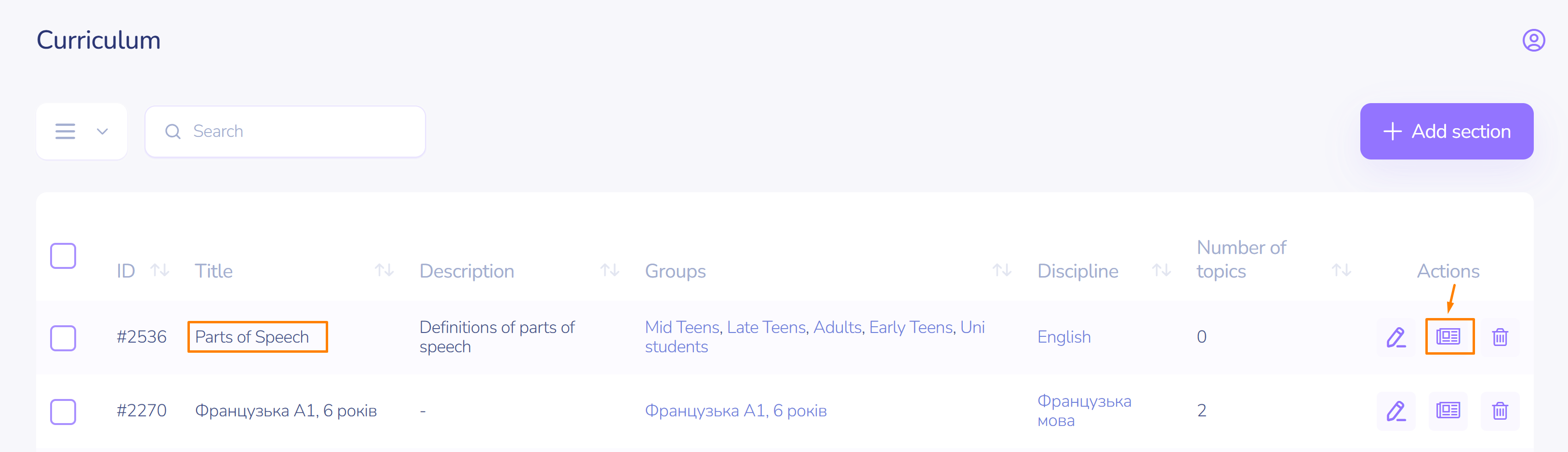The height and width of the screenshot is (452, 1568).
Task: Open the Французька А1, 6 років group link
Action: coord(735,411)
